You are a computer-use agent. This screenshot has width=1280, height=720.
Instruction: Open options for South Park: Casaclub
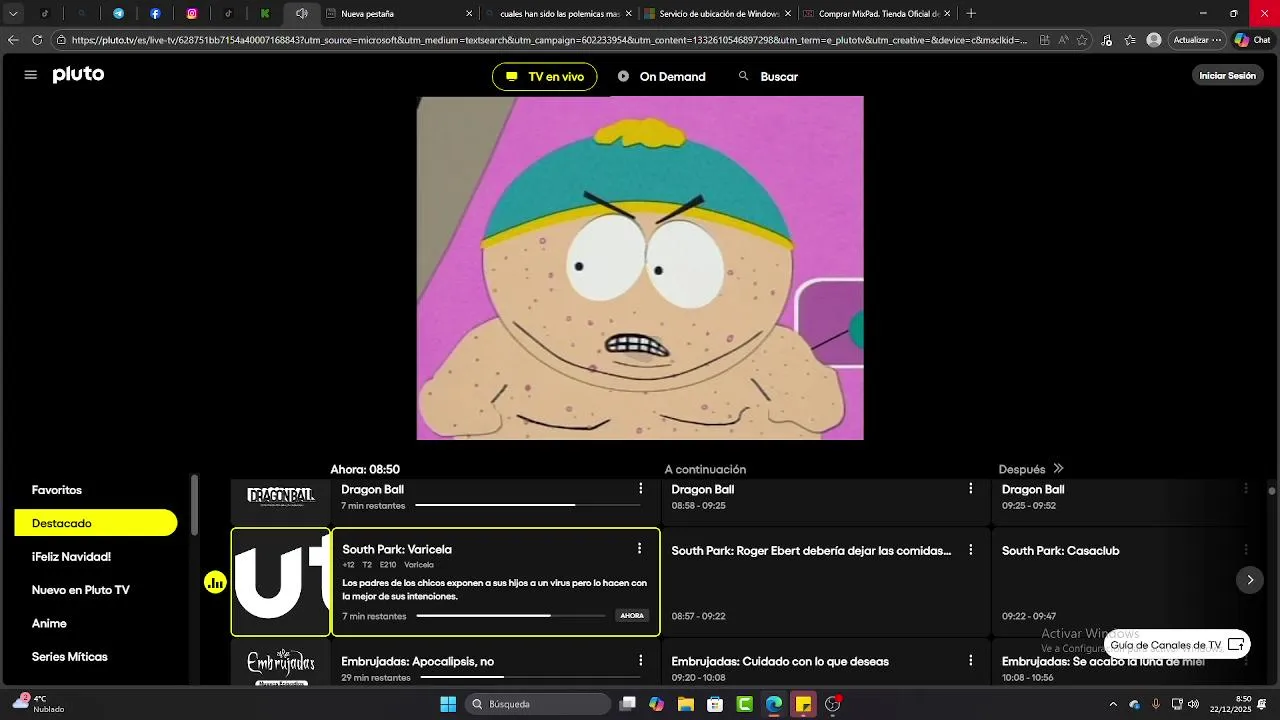click(1246, 550)
